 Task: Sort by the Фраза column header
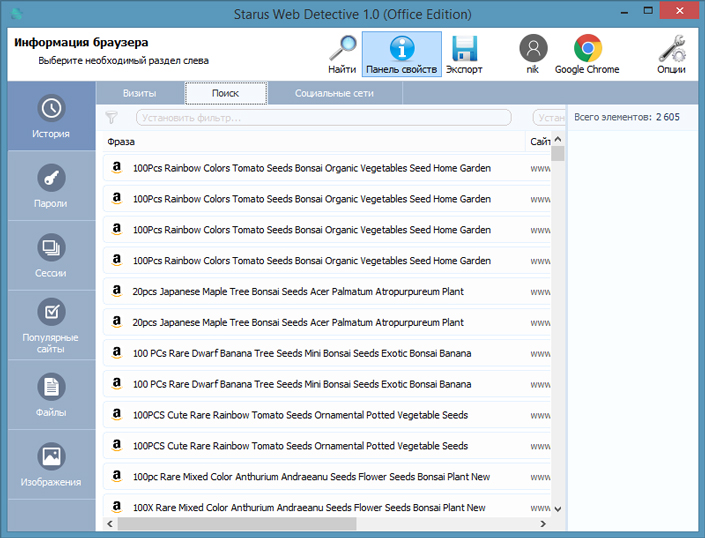click(x=314, y=142)
